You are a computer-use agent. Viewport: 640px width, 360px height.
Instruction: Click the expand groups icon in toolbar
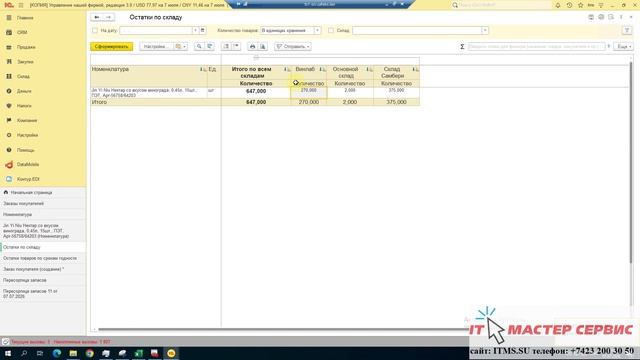(x=226, y=47)
